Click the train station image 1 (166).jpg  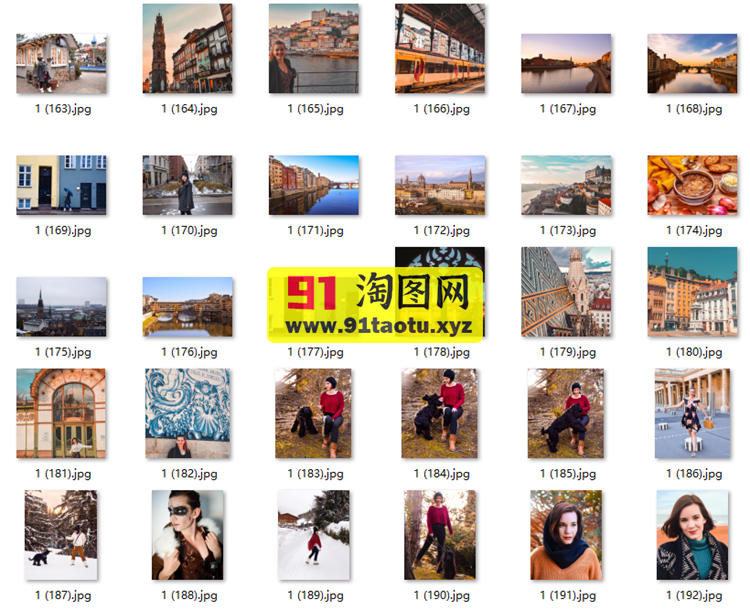(440, 48)
